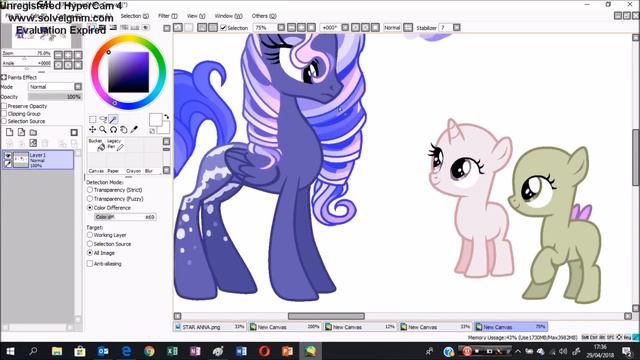Image resolution: width=640 pixels, height=360 pixels.
Task: Switch to STAR ANNA.png canvas tab
Action: pyautogui.click(x=210, y=327)
